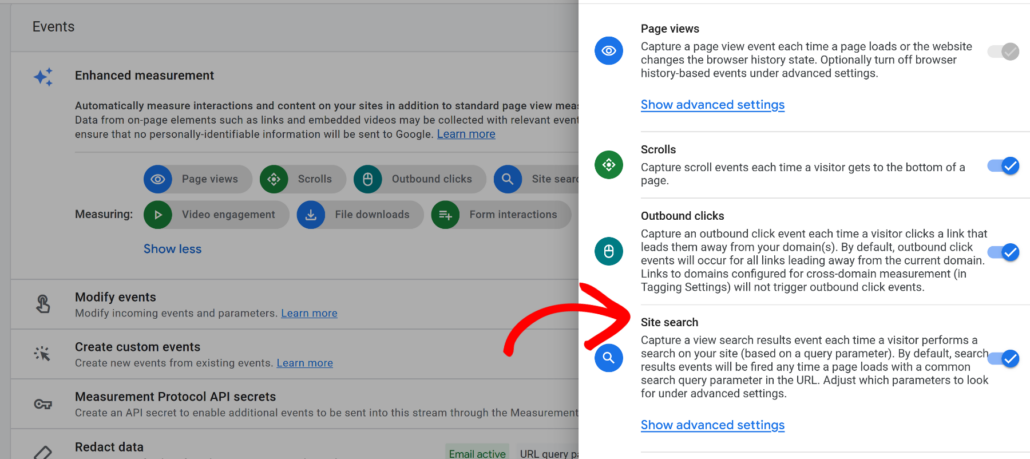Click the Page views eye icon in panel

609,51
